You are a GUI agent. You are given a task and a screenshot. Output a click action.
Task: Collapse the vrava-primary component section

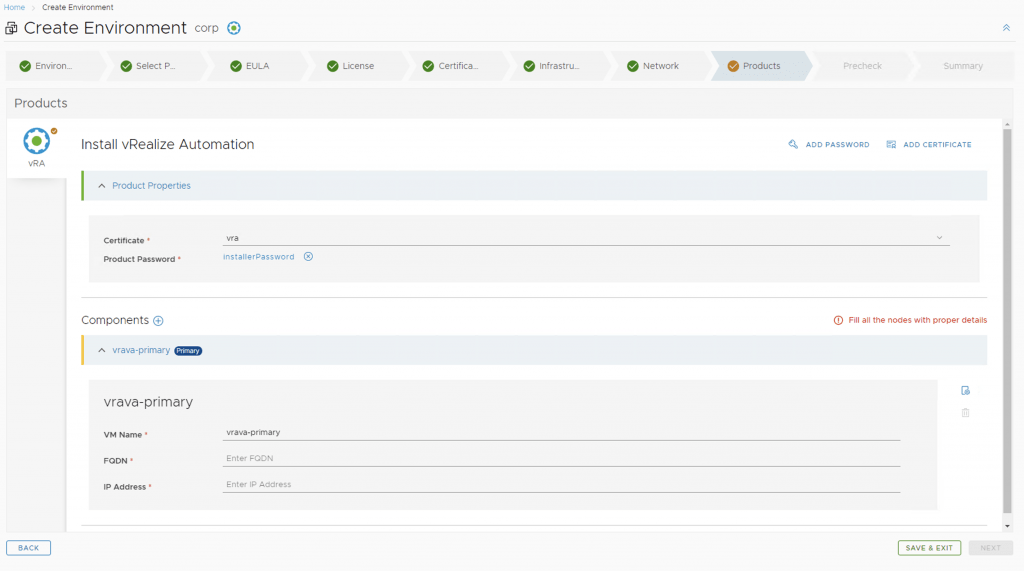pos(102,351)
